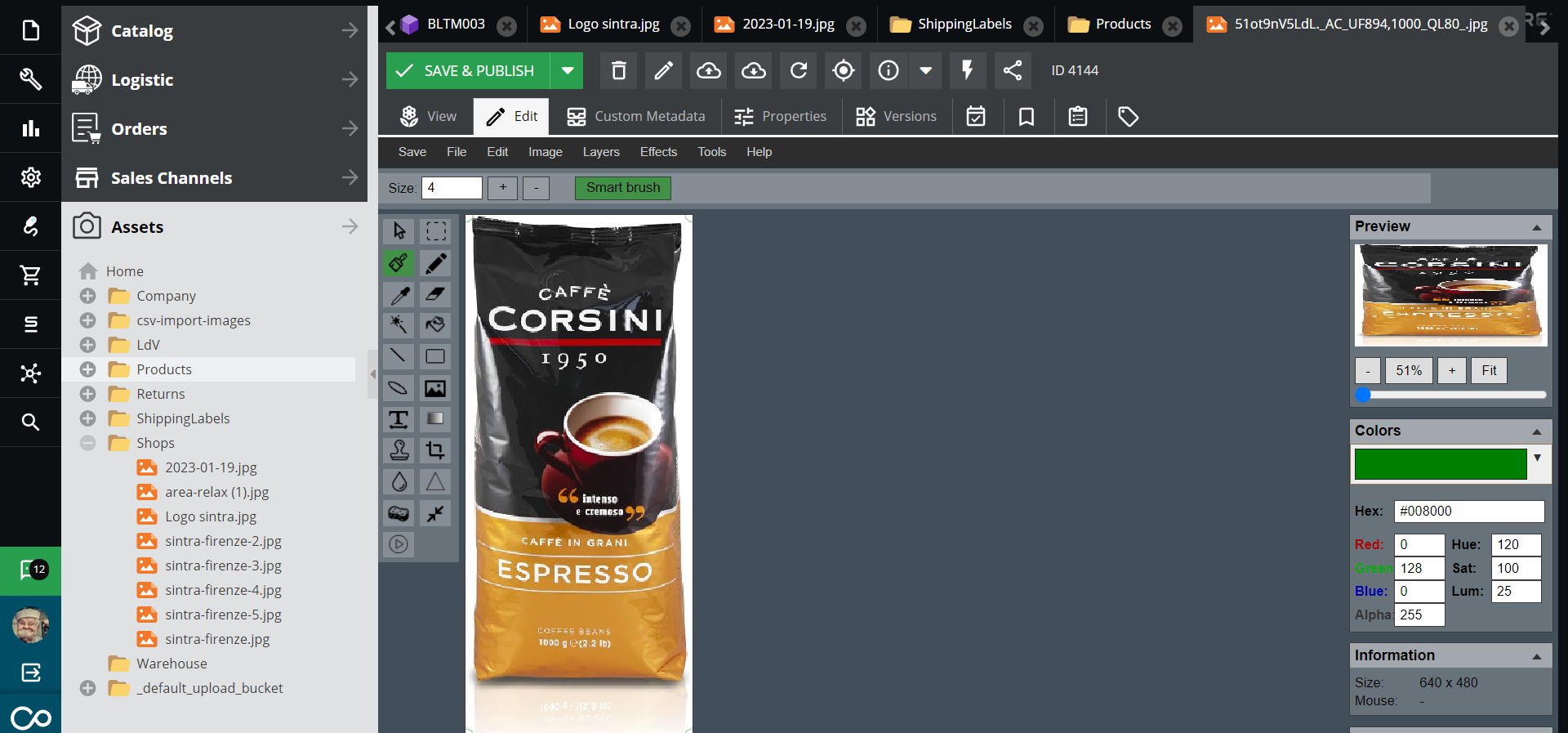Delete the asset with the trash icon
The image size is (1568, 733).
pos(619,71)
